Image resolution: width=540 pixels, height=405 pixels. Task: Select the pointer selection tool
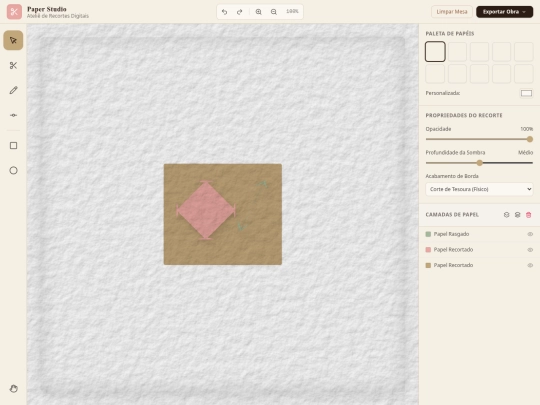point(13,40)
